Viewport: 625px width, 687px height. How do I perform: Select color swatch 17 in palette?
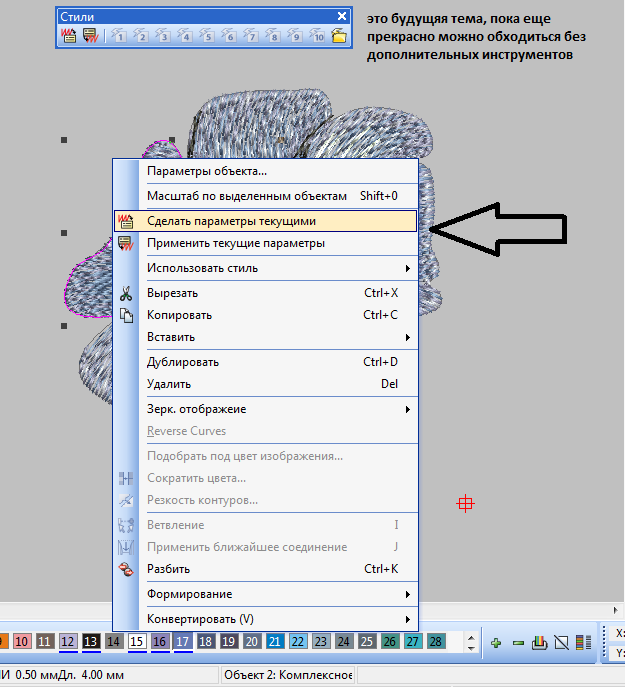[x=182, y=642]
